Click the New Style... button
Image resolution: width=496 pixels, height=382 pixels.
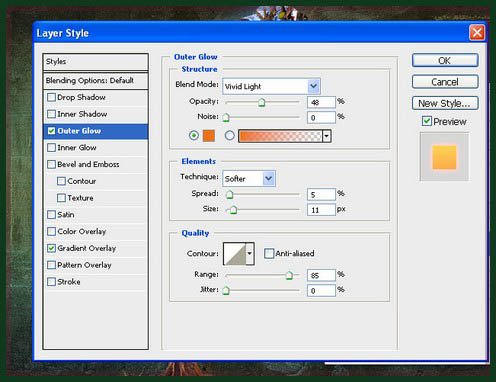click(x=445, y=103)
